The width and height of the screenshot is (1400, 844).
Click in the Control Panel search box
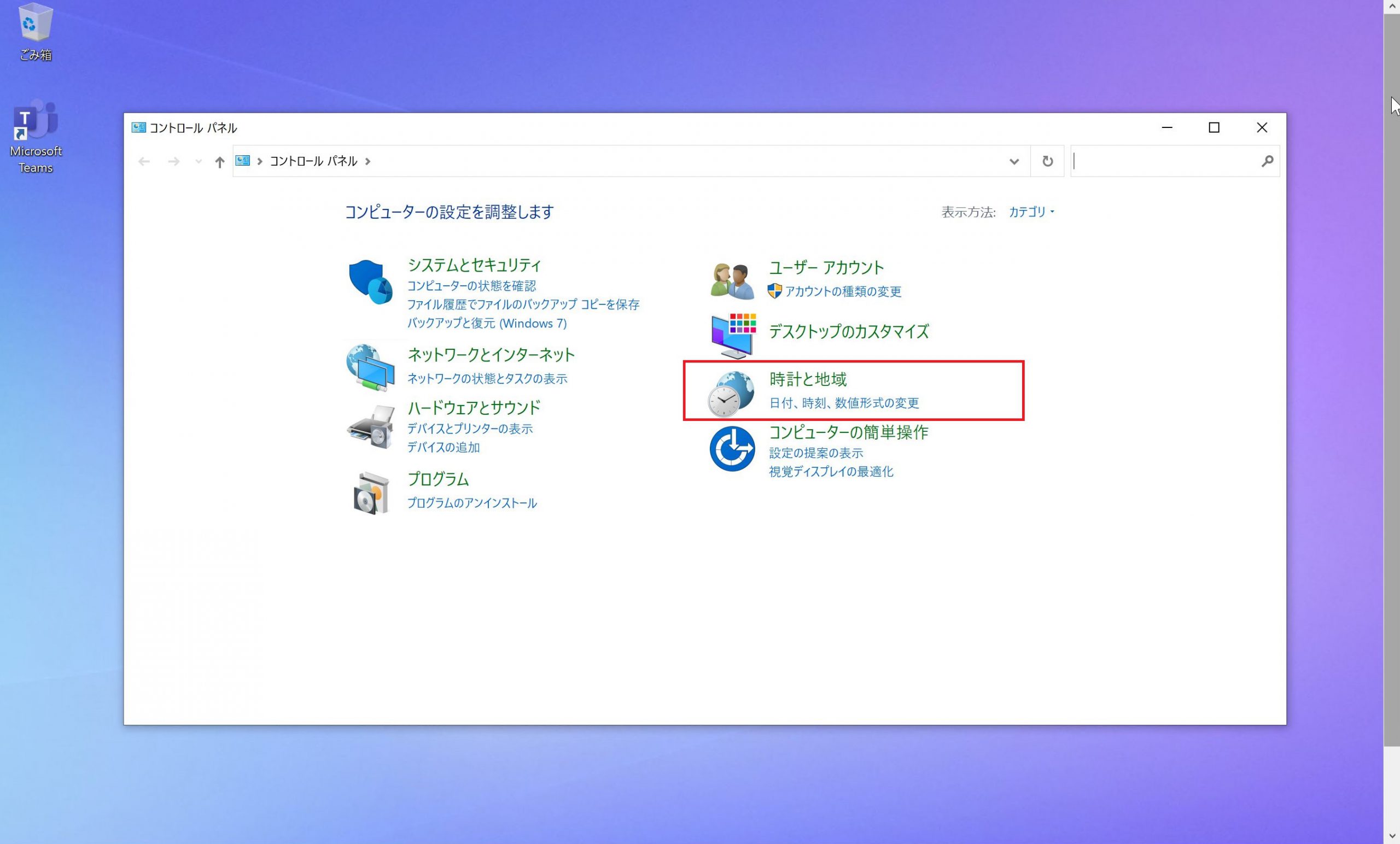pyautogui.click(x=1165, y=161)
